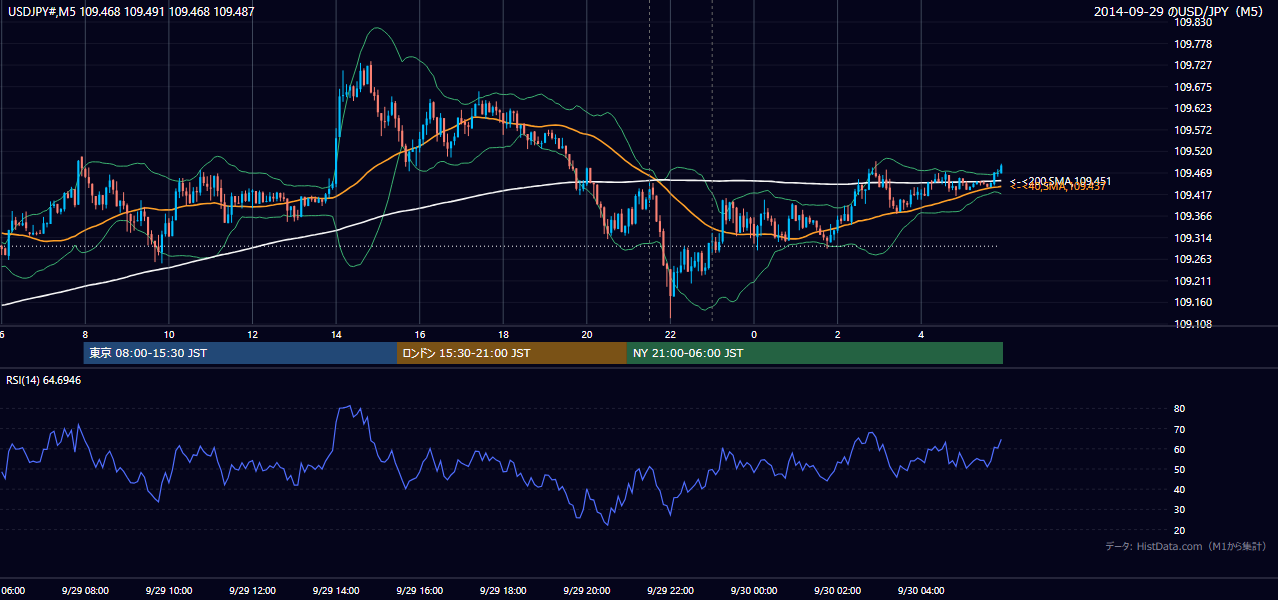Screen dimensions: 1278x600
Task: Click the 9/29 20:00 time label
Action: click(x=586, y=591)
